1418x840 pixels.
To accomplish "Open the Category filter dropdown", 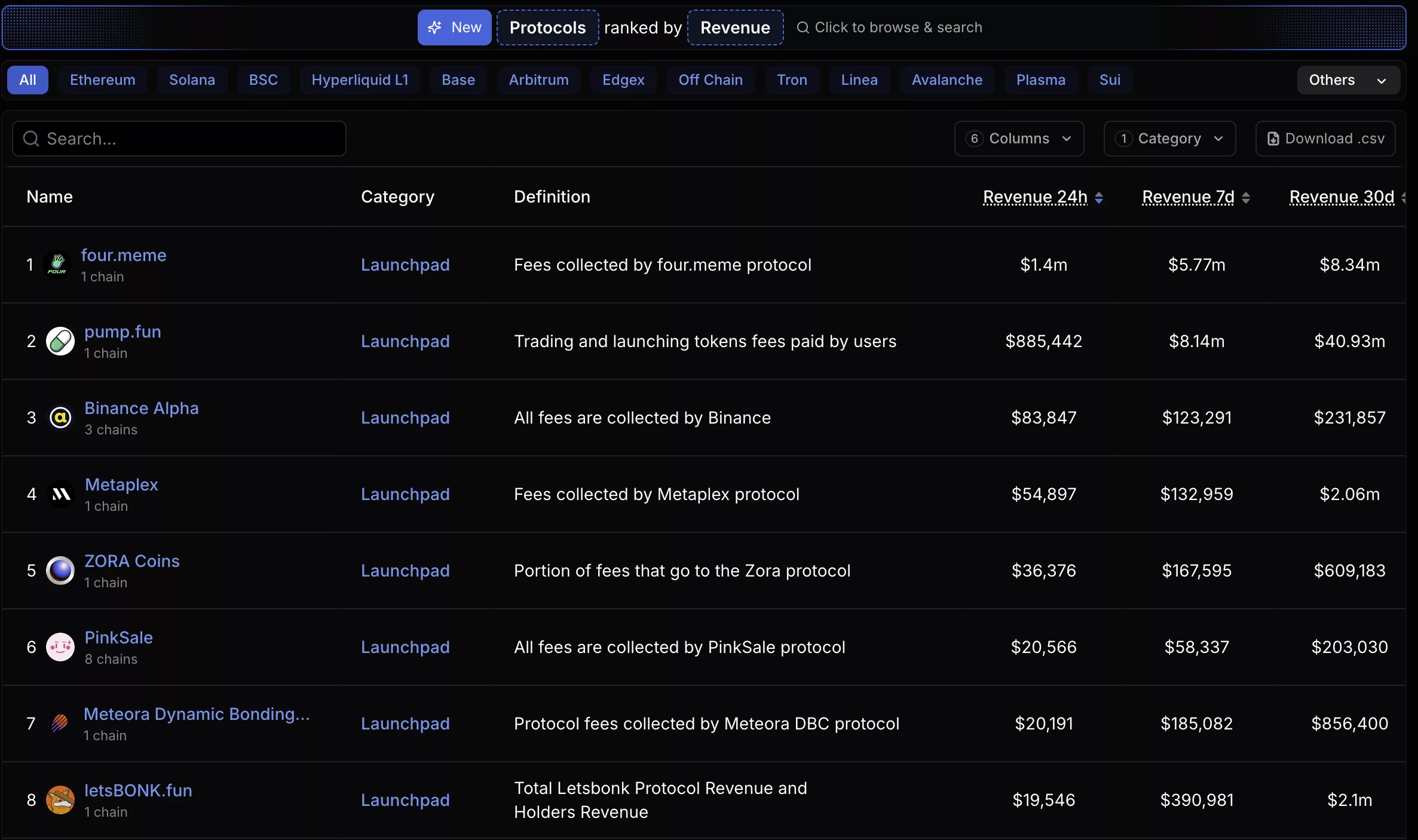I will point(1169,138).
